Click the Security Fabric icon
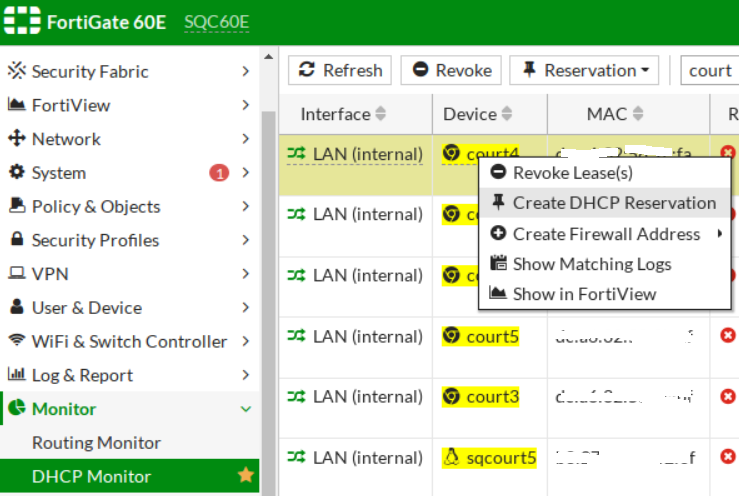Screen dimensions: 739x496 pyautogui.click(x=17, y=70)
